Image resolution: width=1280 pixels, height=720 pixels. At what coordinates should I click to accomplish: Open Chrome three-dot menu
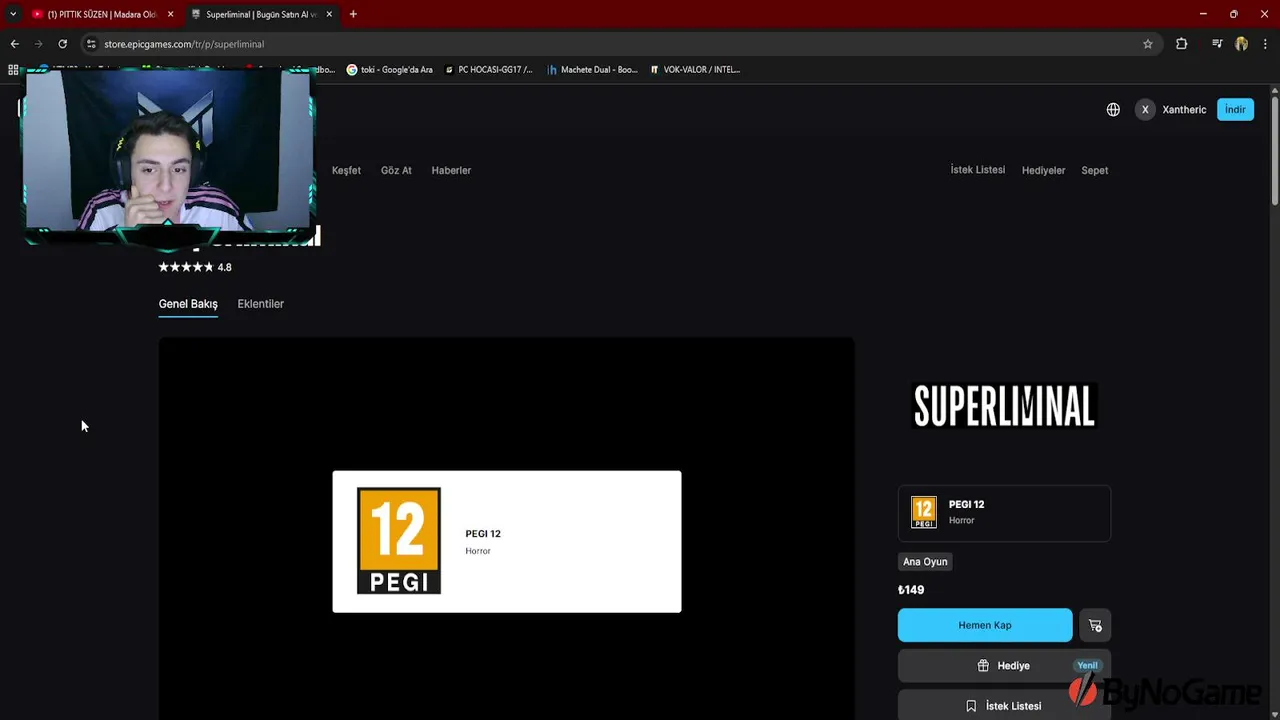tap(1265, 44)
